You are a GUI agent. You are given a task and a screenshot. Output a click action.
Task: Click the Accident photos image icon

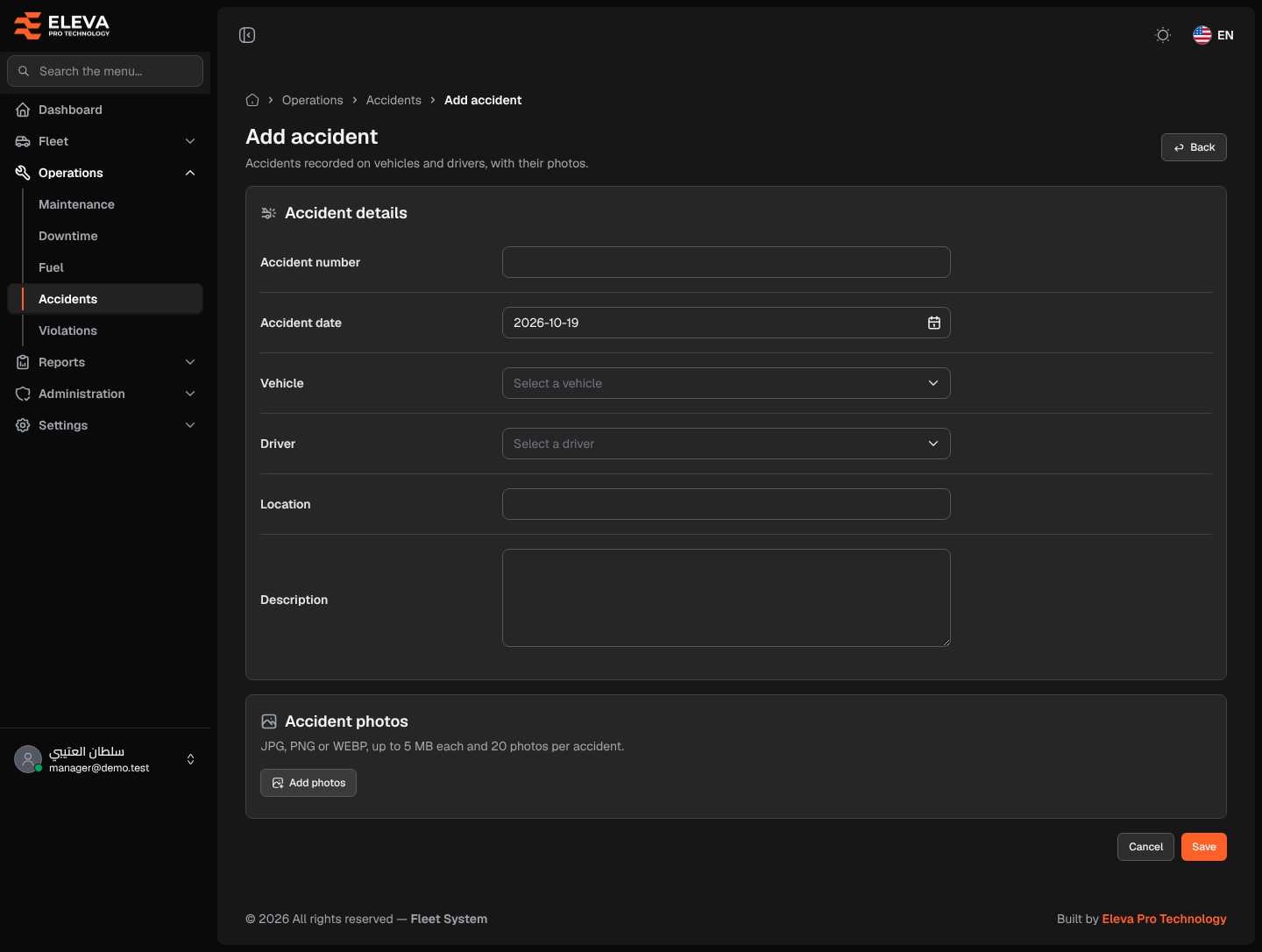[x=269, y=721]
